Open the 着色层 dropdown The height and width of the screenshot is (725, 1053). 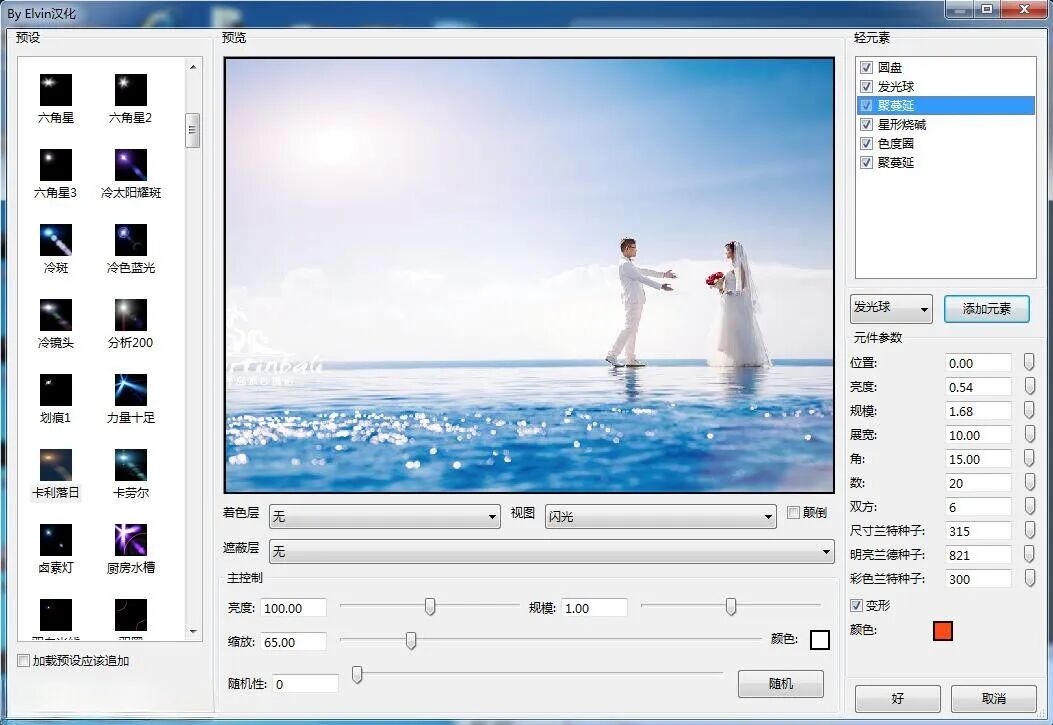(385, 517)
